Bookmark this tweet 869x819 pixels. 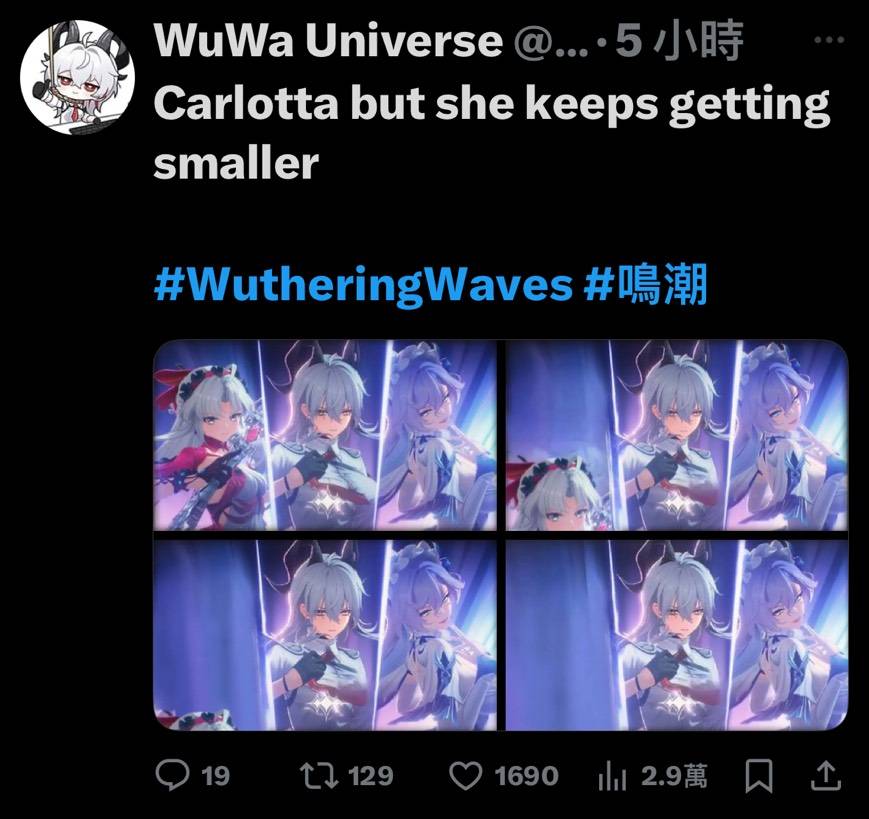(x=759, y=776)
